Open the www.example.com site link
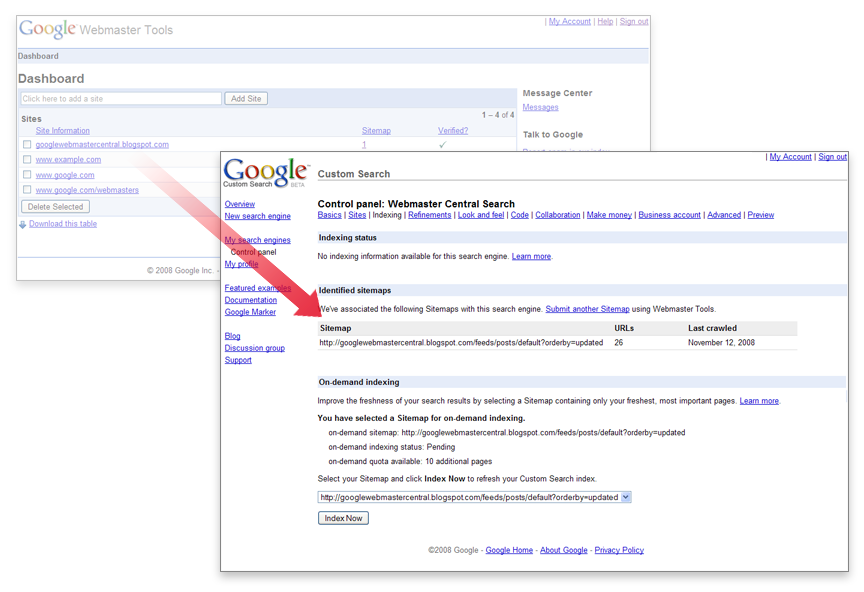This screenshot has width=864, height=592. pyautogui.click(x=68, y=159)
